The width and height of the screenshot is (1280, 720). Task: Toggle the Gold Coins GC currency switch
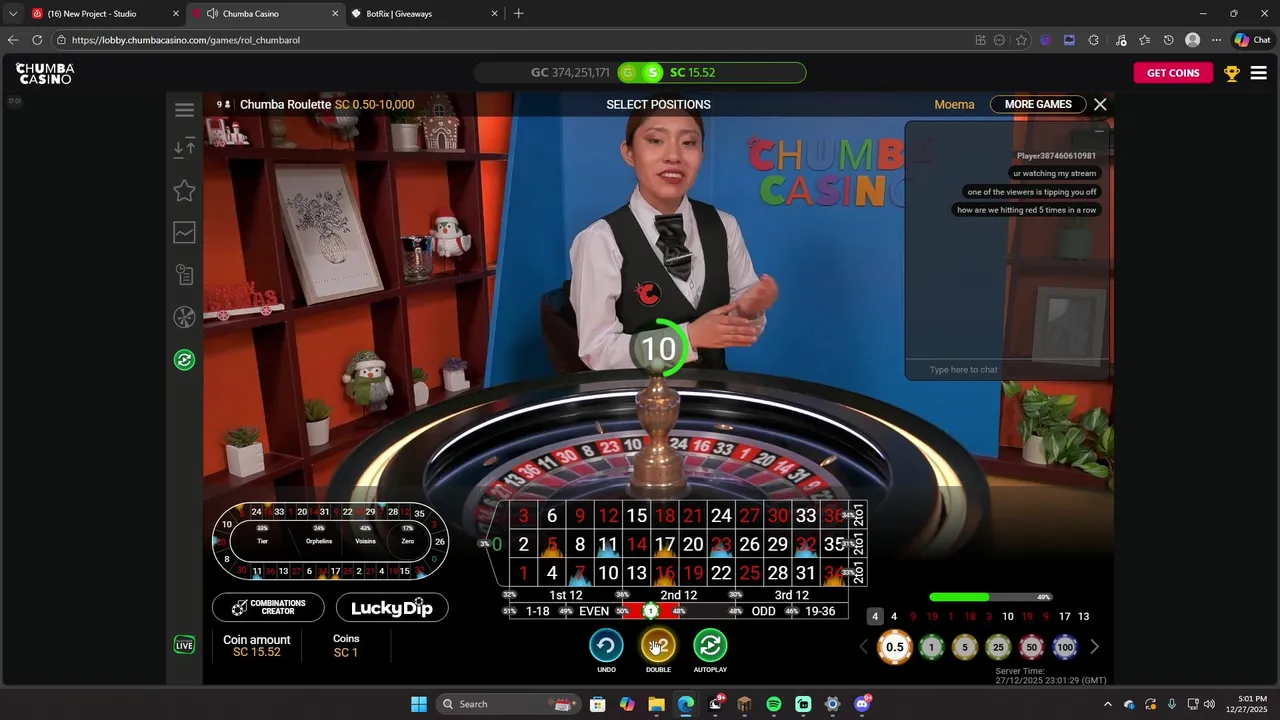tap(628, 72)
